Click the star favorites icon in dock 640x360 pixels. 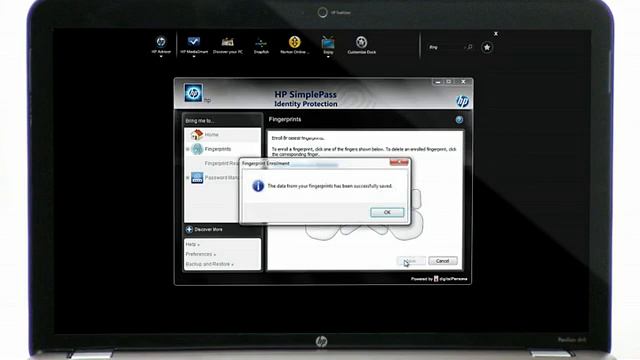click(x=487, y=47)
